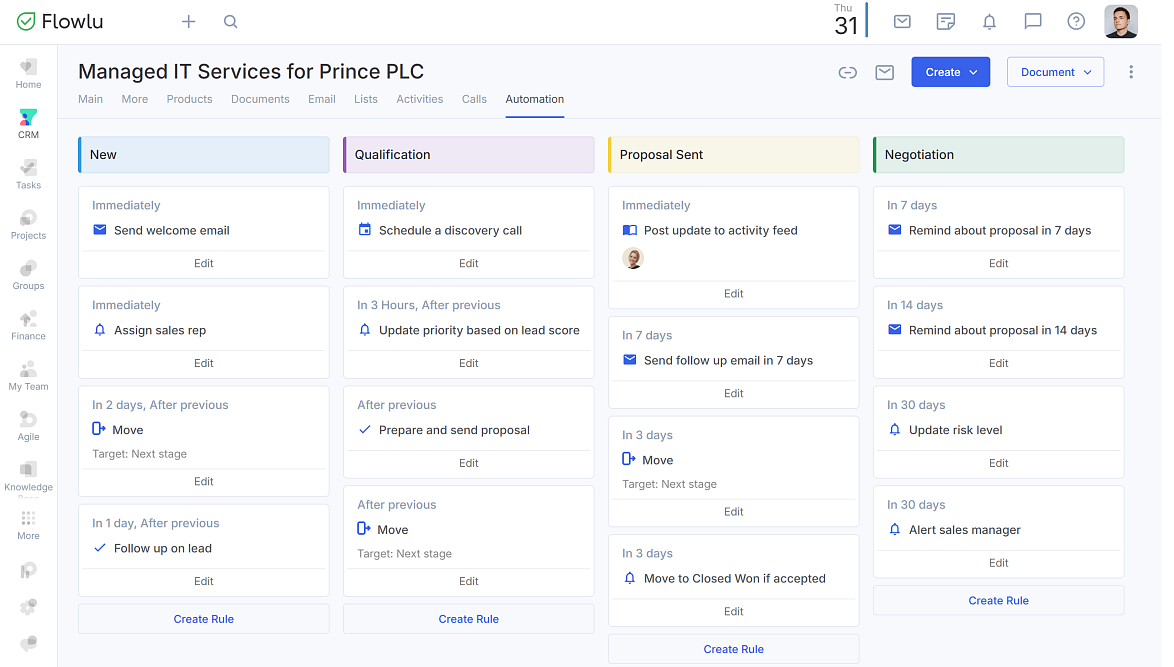Open the Projects sidebar icon
Screen dimensions: 1174x667
click(28, 222)
